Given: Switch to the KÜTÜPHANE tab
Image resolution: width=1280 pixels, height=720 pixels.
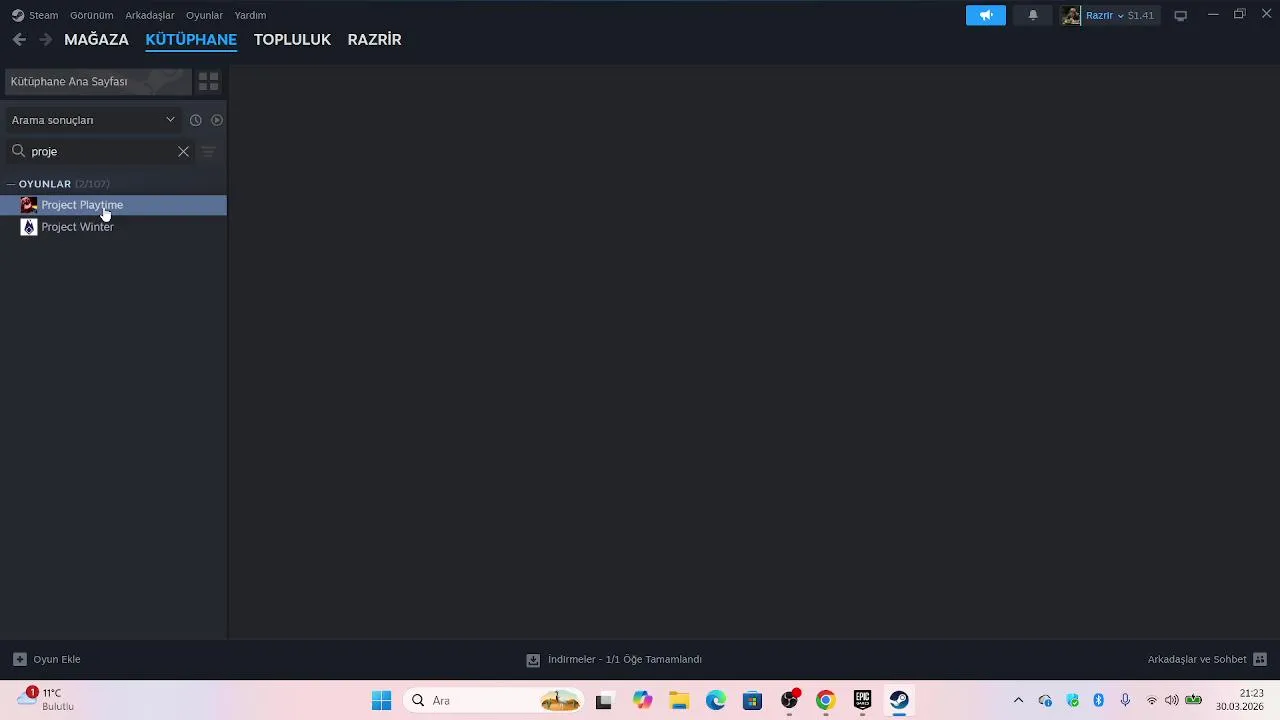Looking at the screenshot, I should click(x=191, y=40).
